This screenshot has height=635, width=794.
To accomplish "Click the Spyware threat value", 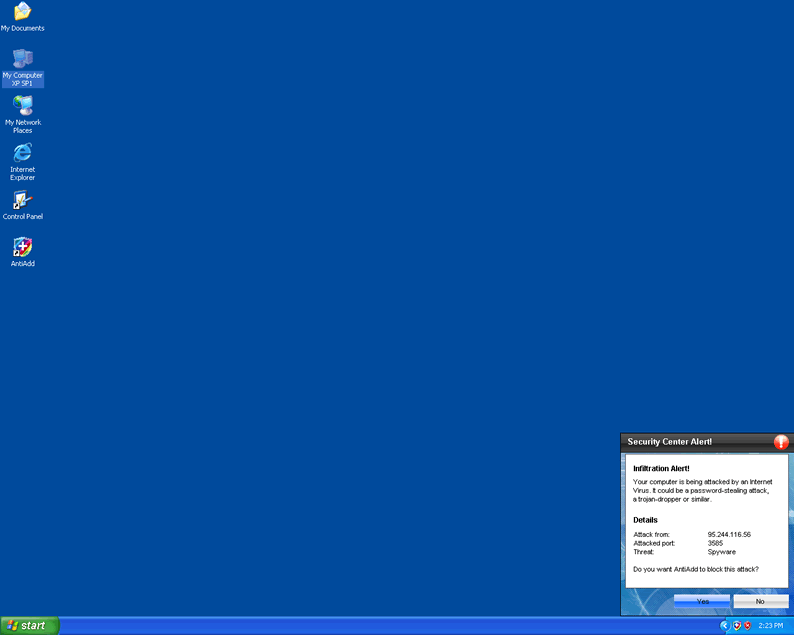I will point(721,552).
